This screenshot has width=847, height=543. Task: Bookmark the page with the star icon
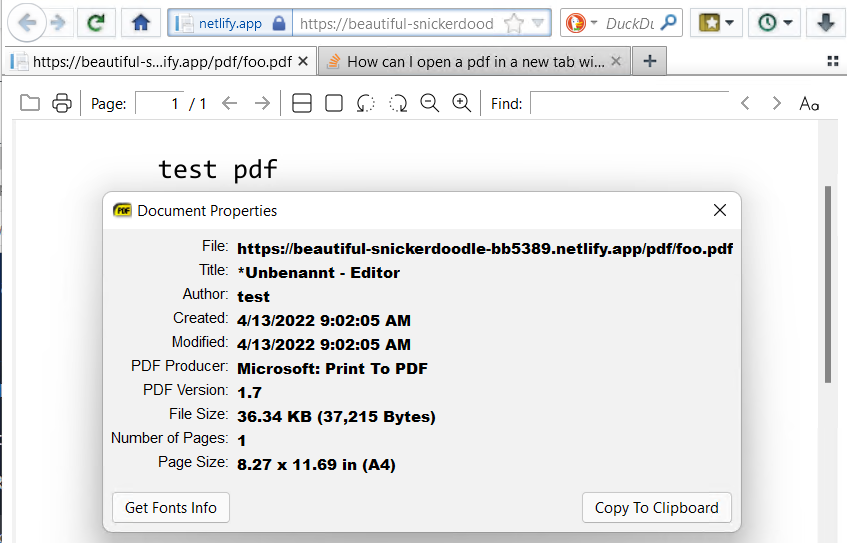pyautogui.click(x=513, y=23)
